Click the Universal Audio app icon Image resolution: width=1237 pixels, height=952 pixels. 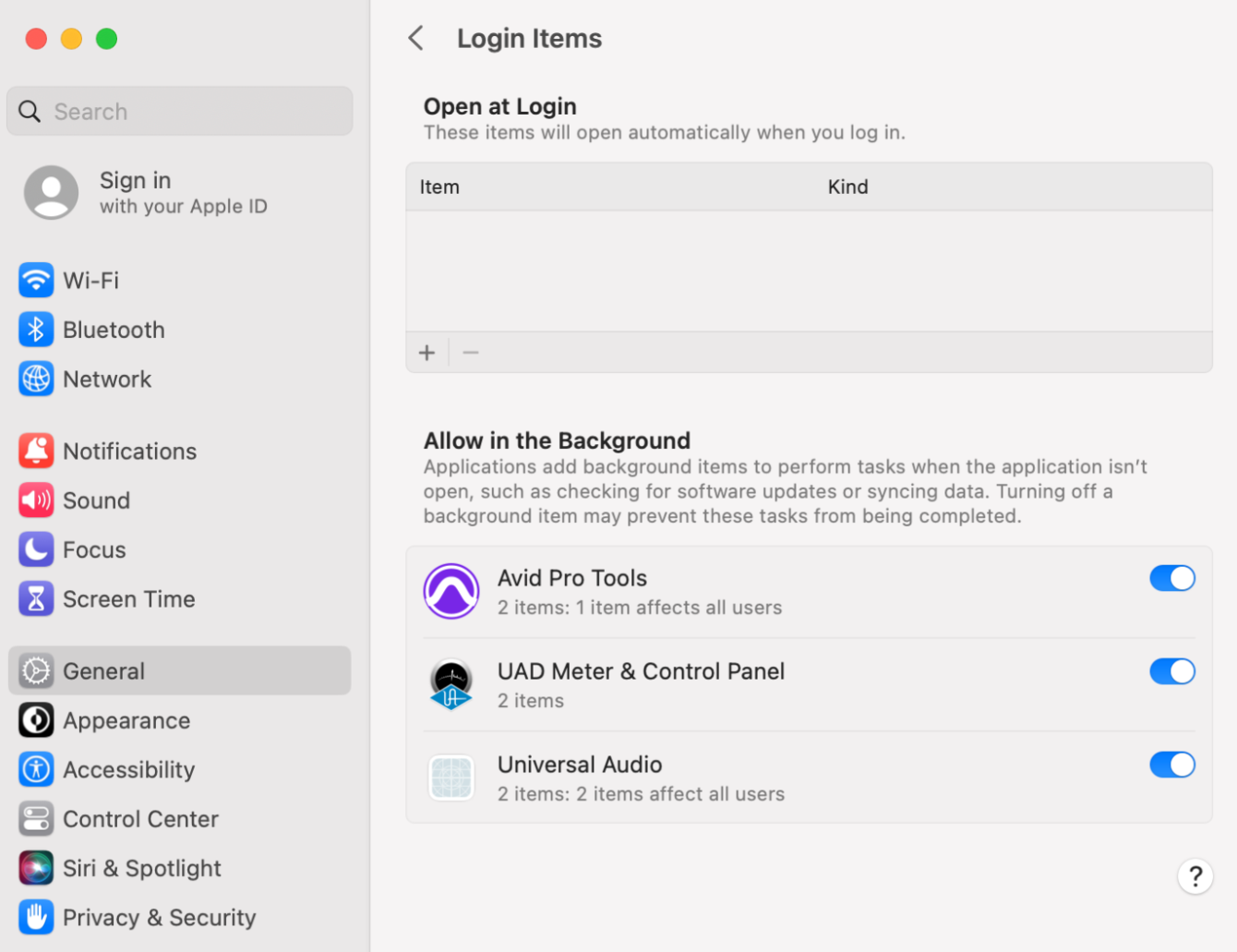(x=451, y=777)
